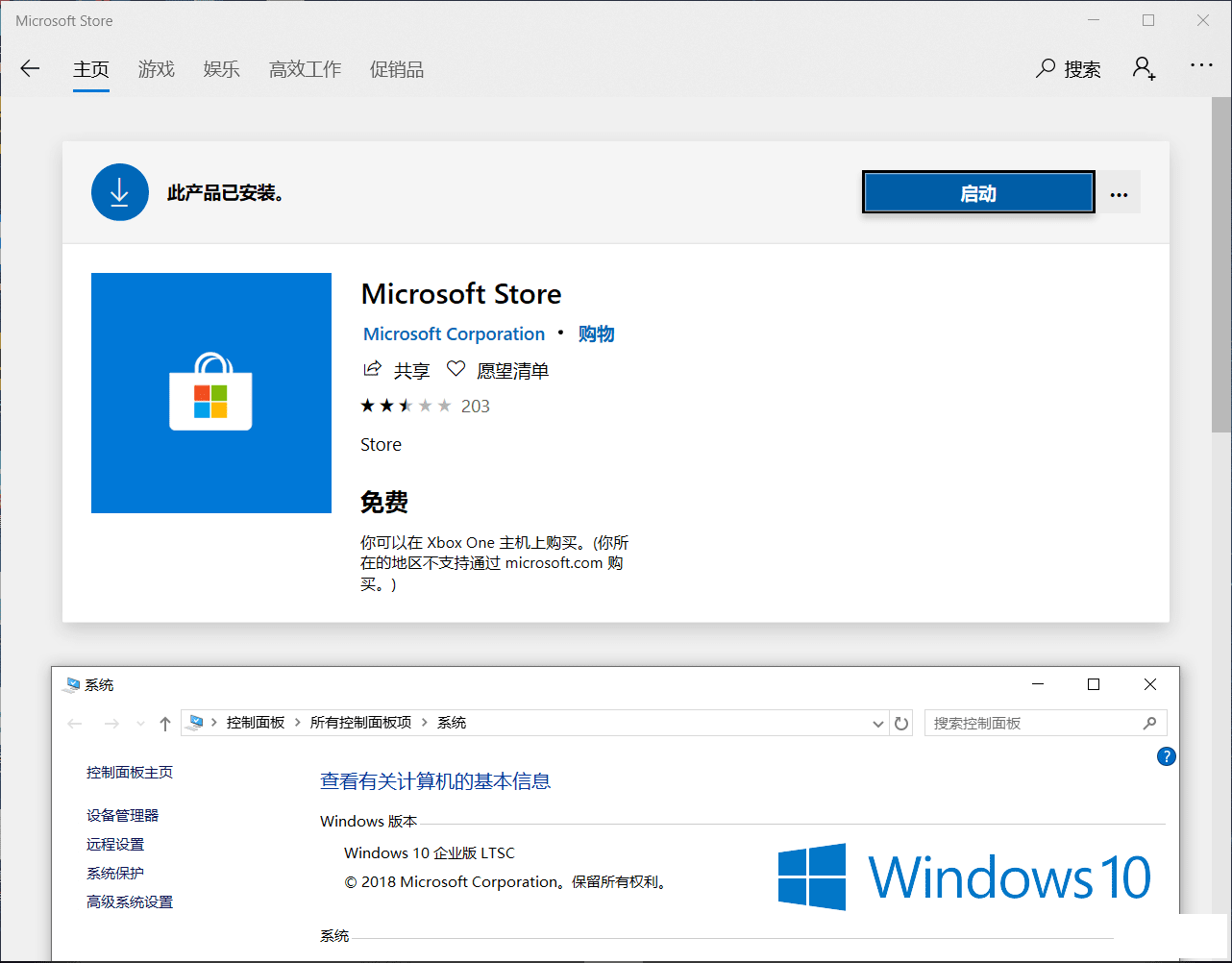This screenshot has width=1232, height=963.
Task: Expand the address bar history dropdown
Action: (877, 723)
